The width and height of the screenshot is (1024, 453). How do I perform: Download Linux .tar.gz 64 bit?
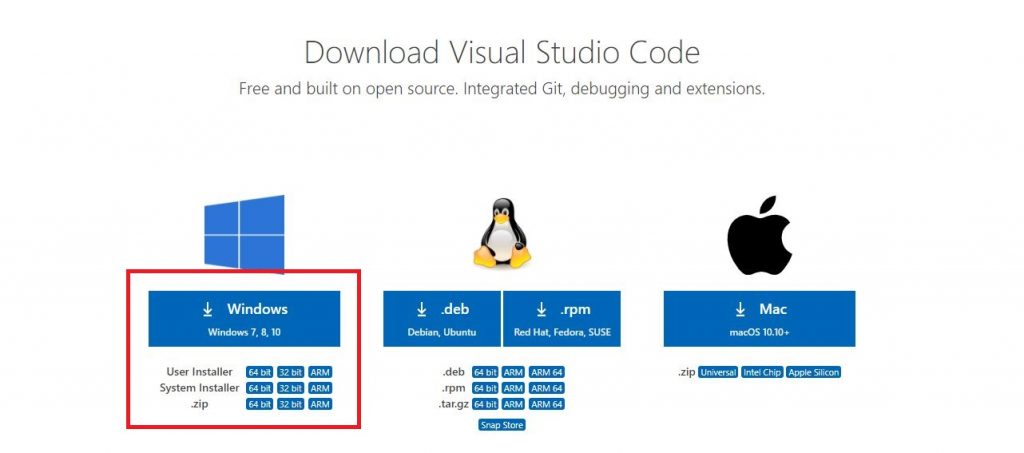pyautogui.click(x=485, y=404)
